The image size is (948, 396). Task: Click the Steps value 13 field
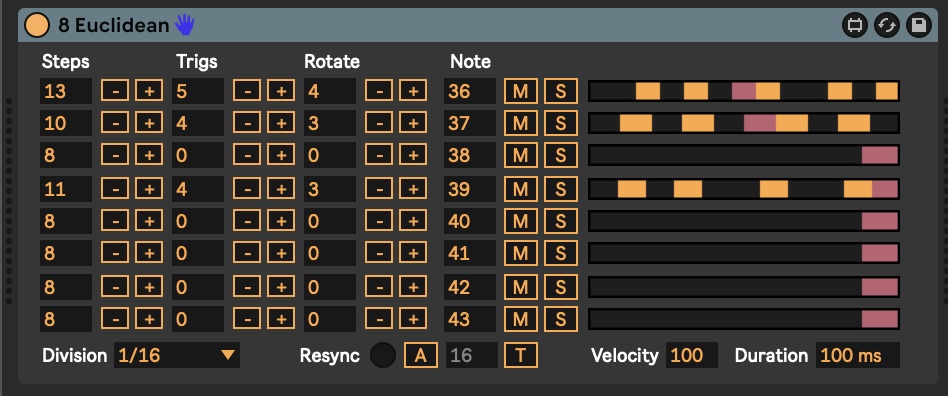pyautogui.click(x=66, y=91)
